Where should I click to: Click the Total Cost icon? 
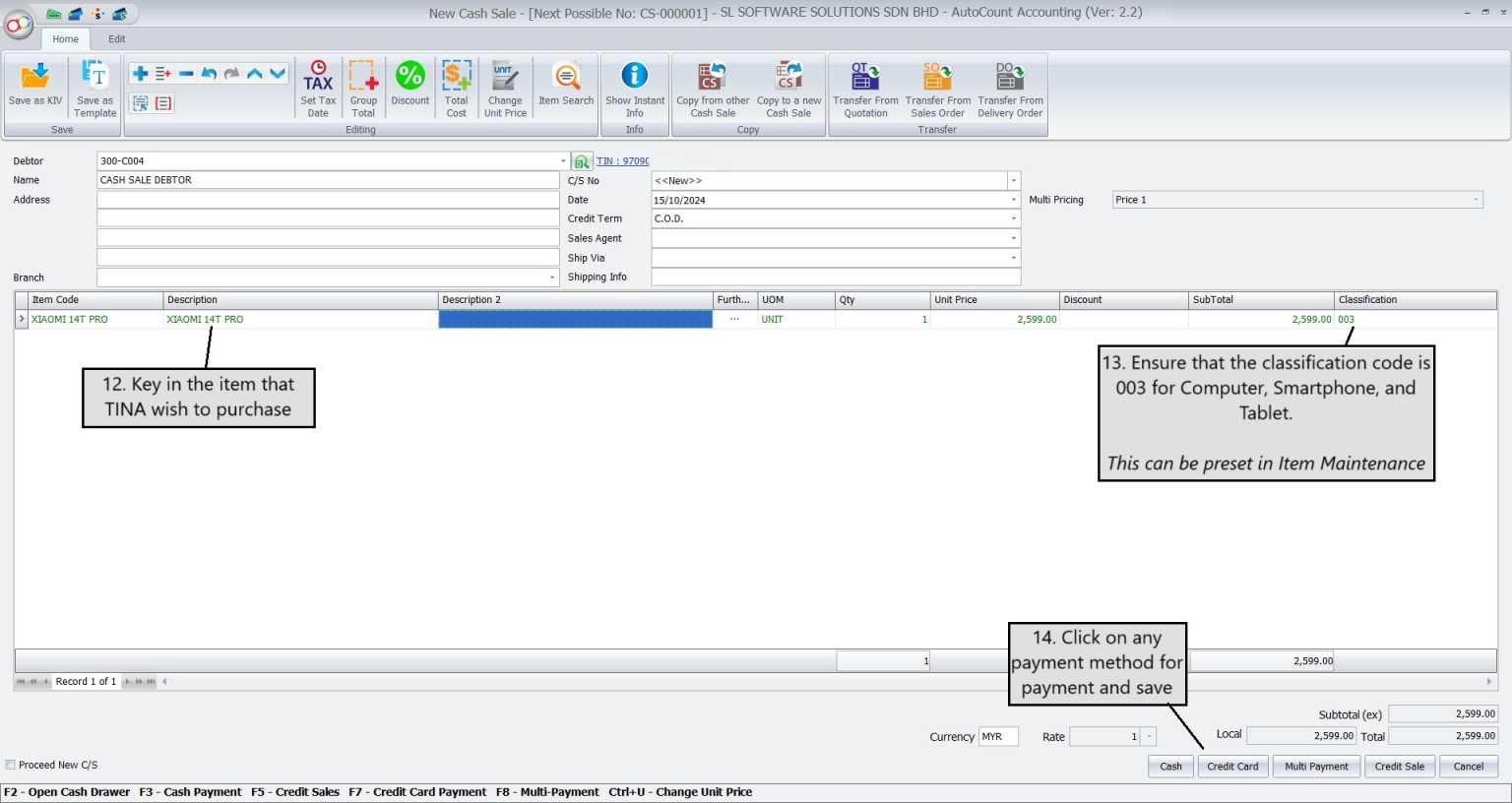pyautogui.click(x=456, y=89)
